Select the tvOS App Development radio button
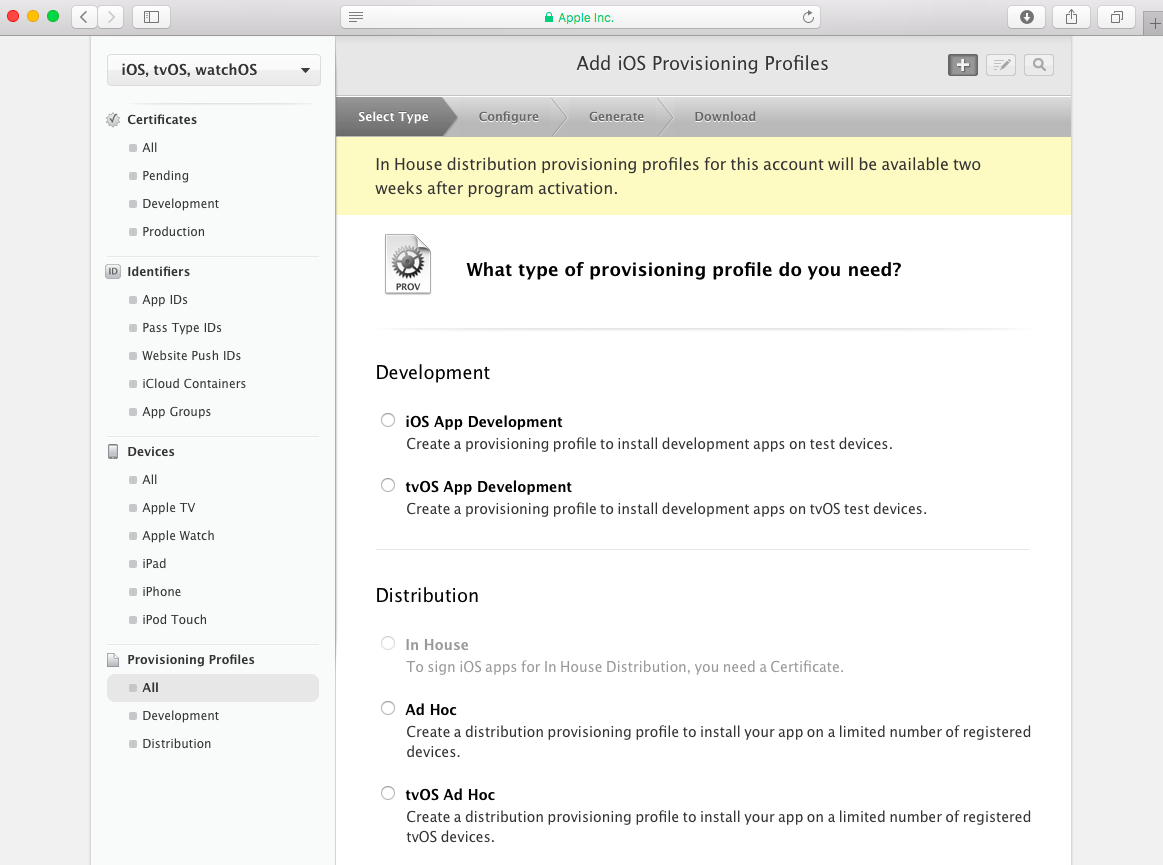Screen dimensions: 1163x865 [388, 486]
